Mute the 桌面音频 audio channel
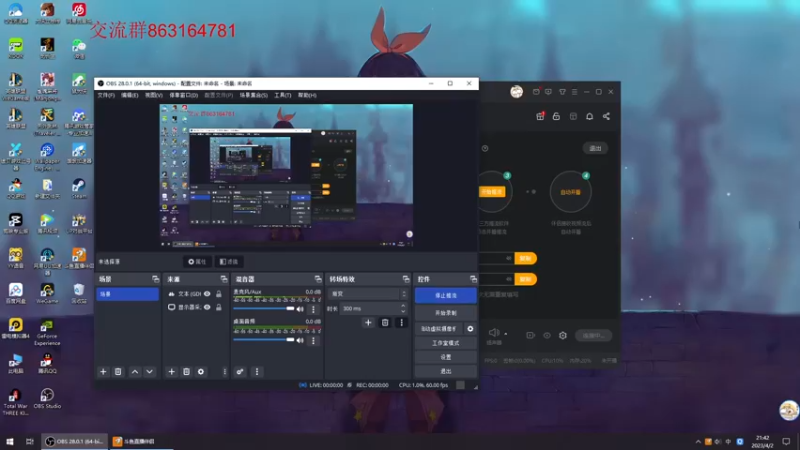 [x=301, y=340]
